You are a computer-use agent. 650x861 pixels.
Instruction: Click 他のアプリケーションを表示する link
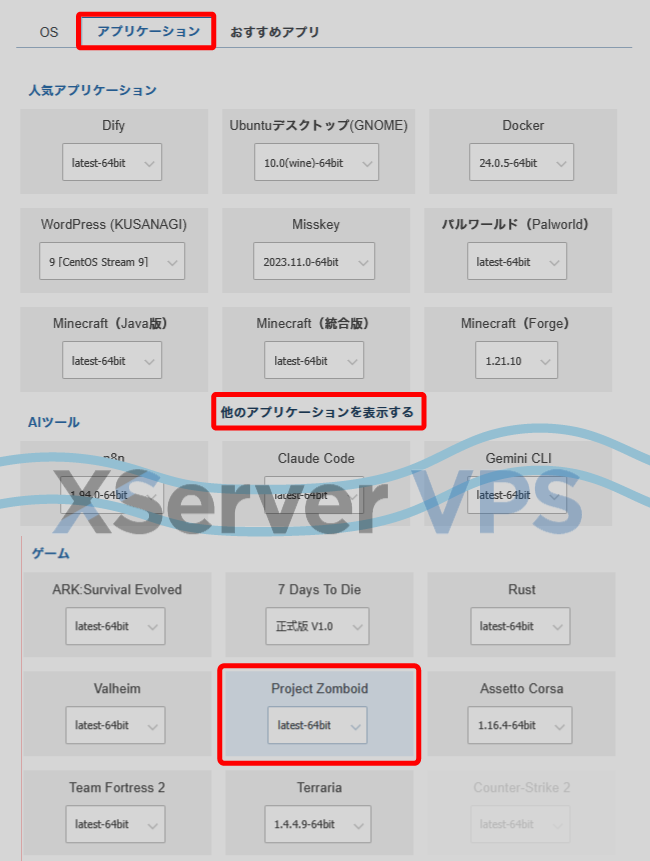pos(317,411)
